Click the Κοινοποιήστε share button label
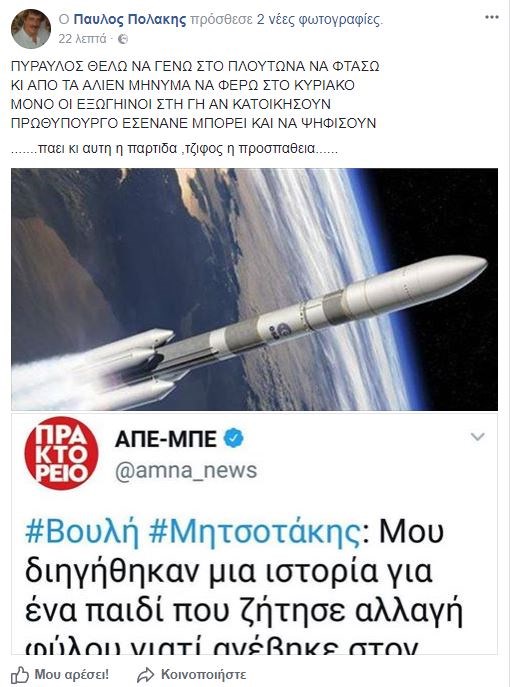The height and width of the screenshot is (687, 510). [204, 675]
